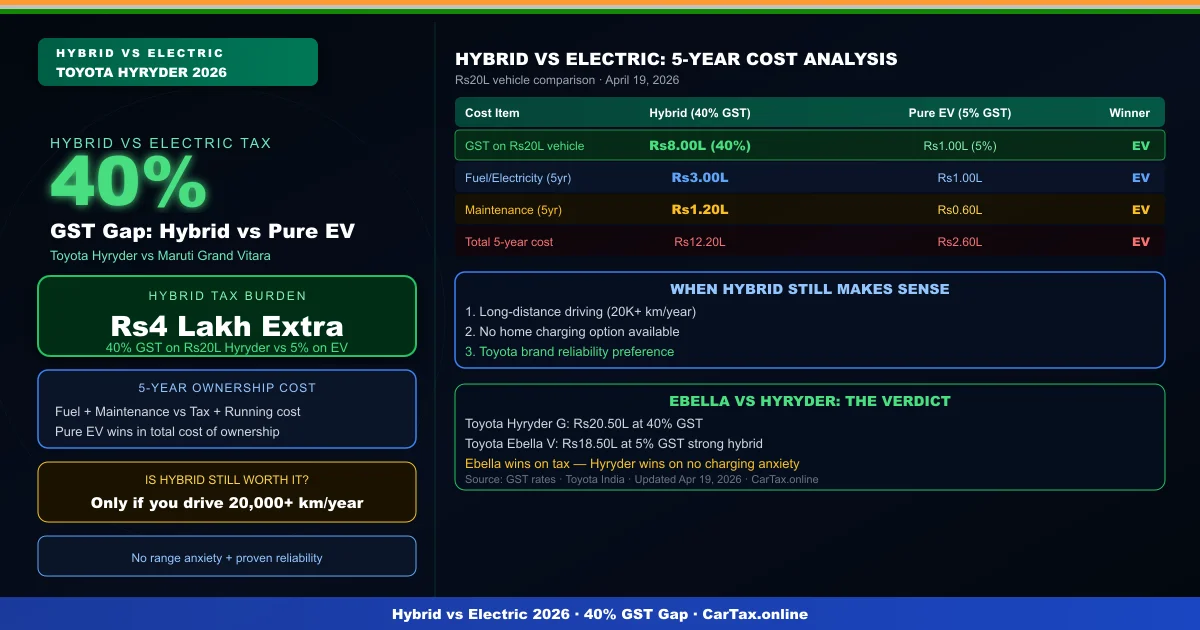Open the Hybrid Tax Burden green card
The height and width of the screenshot is (630, 1200).
(x=226, y=315)
